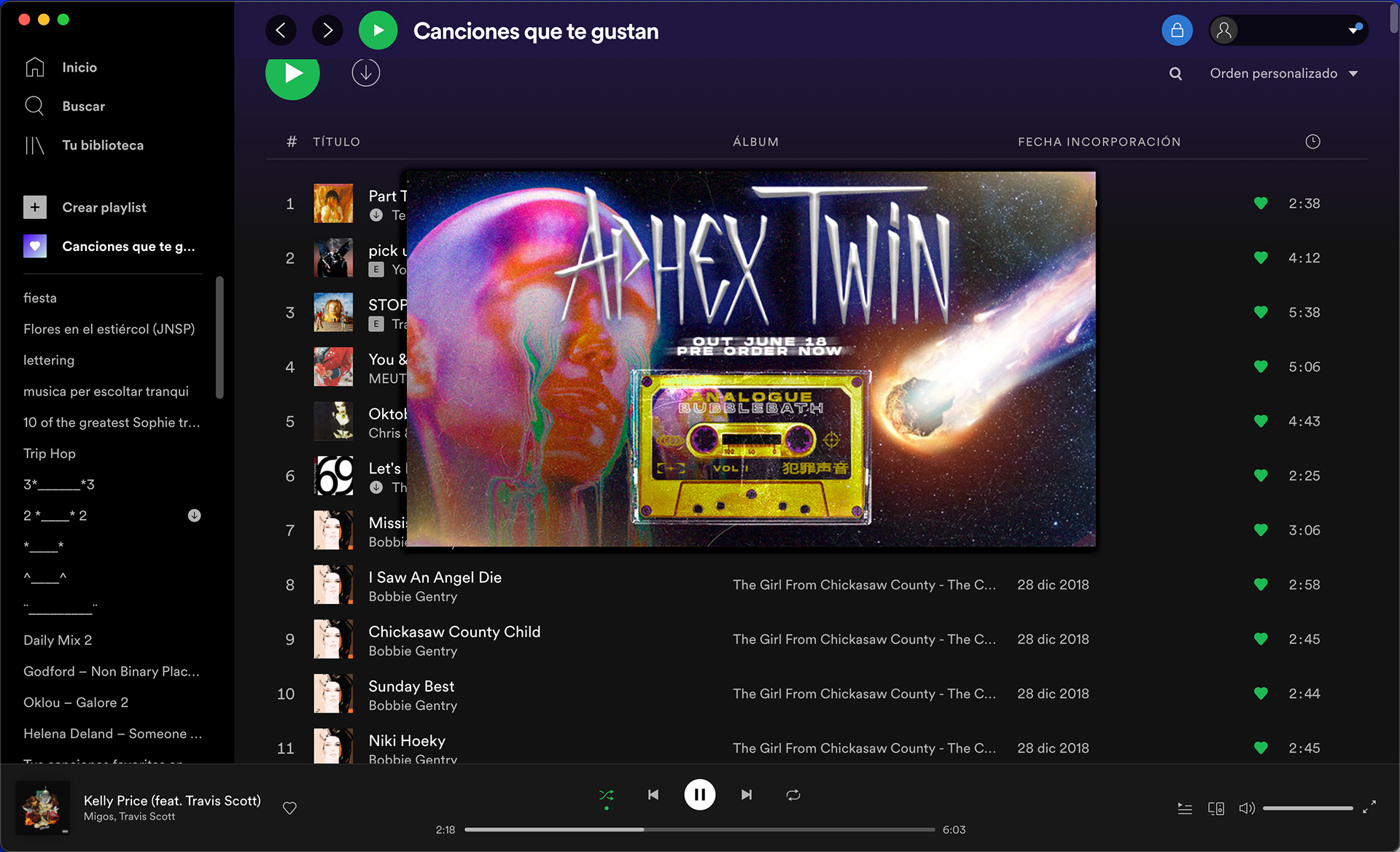This screenshot has height=852, width=1400.
Task: Seek within the song progress bar
Action: (700, 829)
